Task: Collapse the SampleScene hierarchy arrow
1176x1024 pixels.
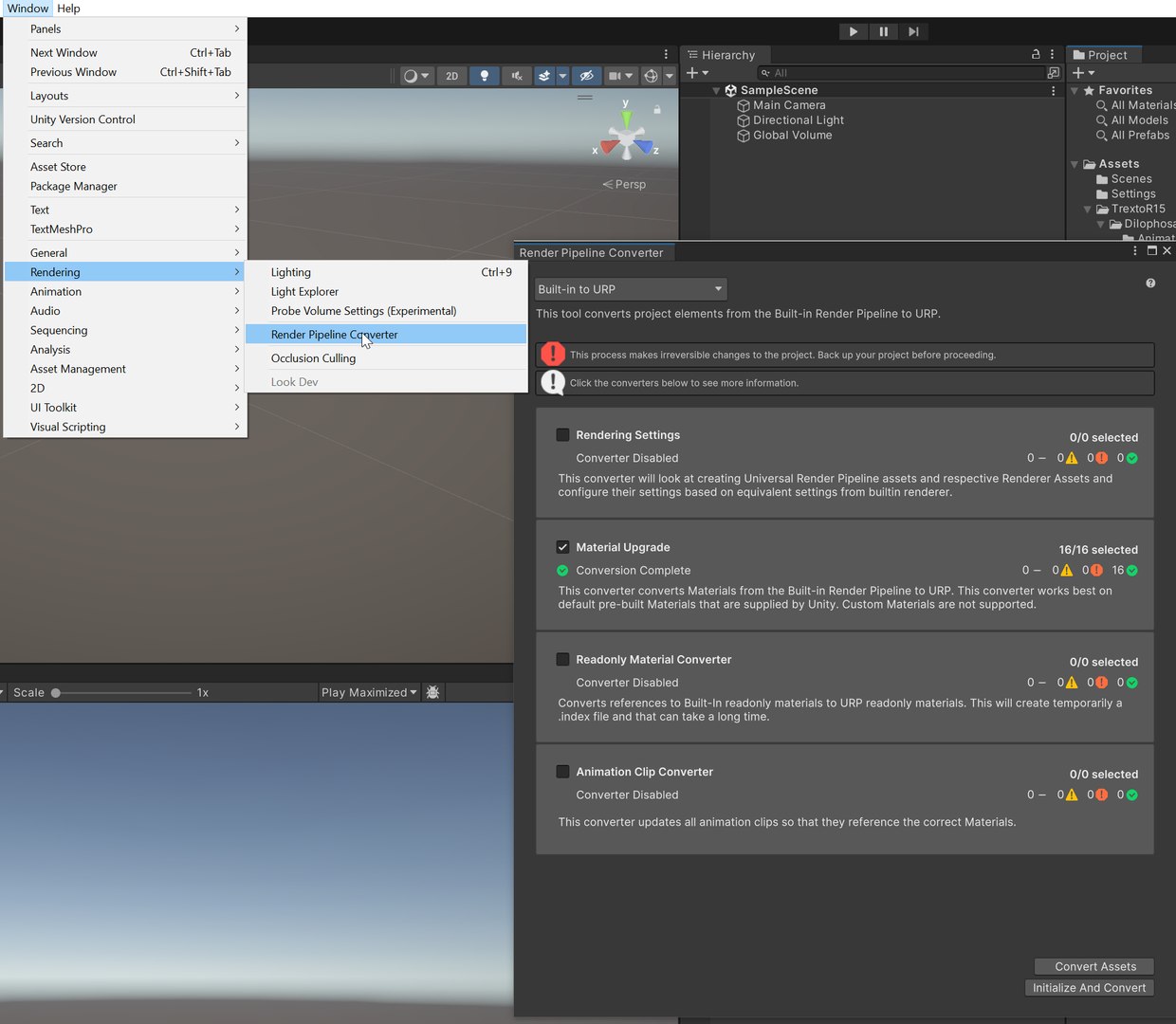Action: coord(716,90)
